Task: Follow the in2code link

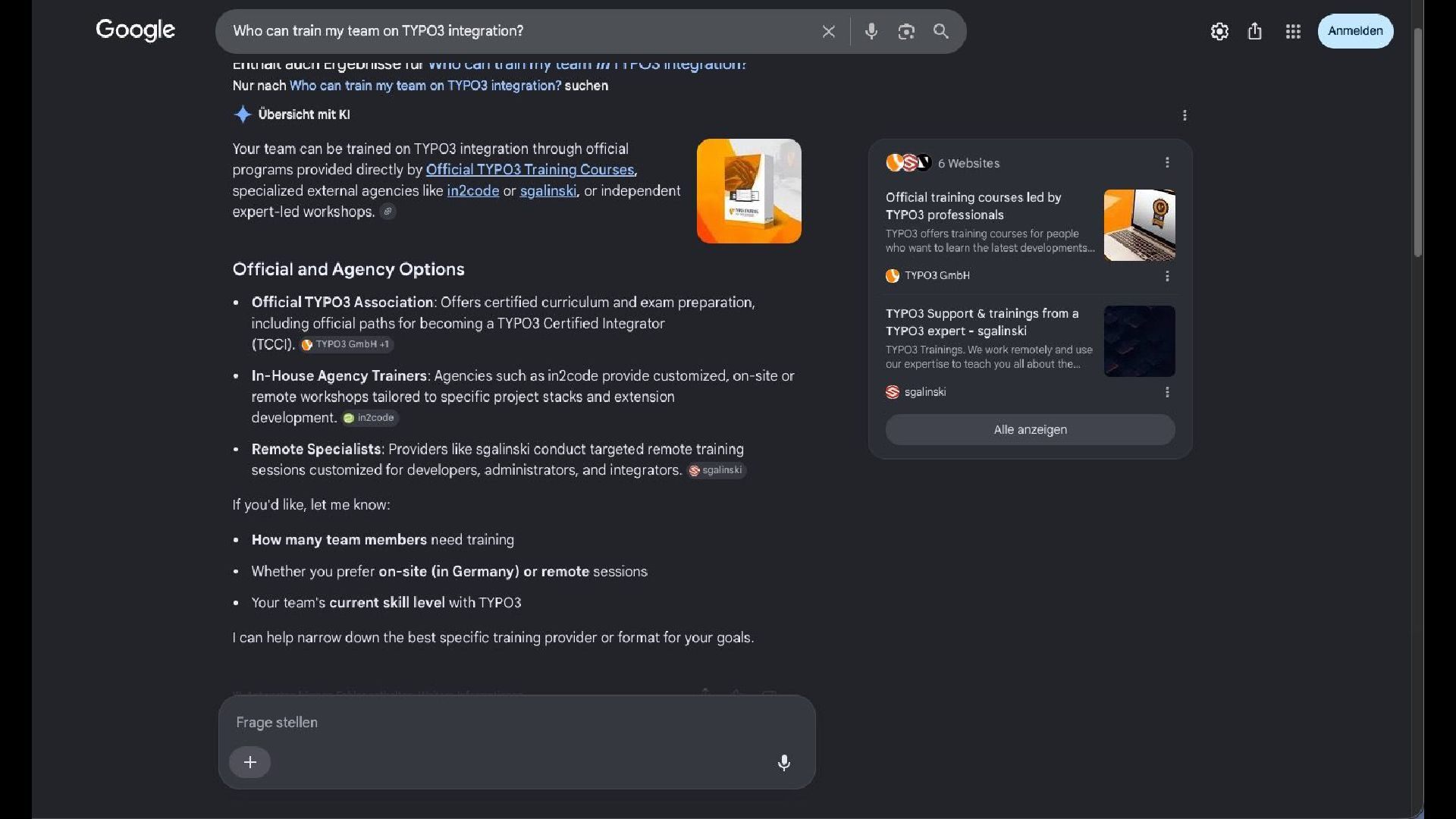Action: [x=473, y=191]
